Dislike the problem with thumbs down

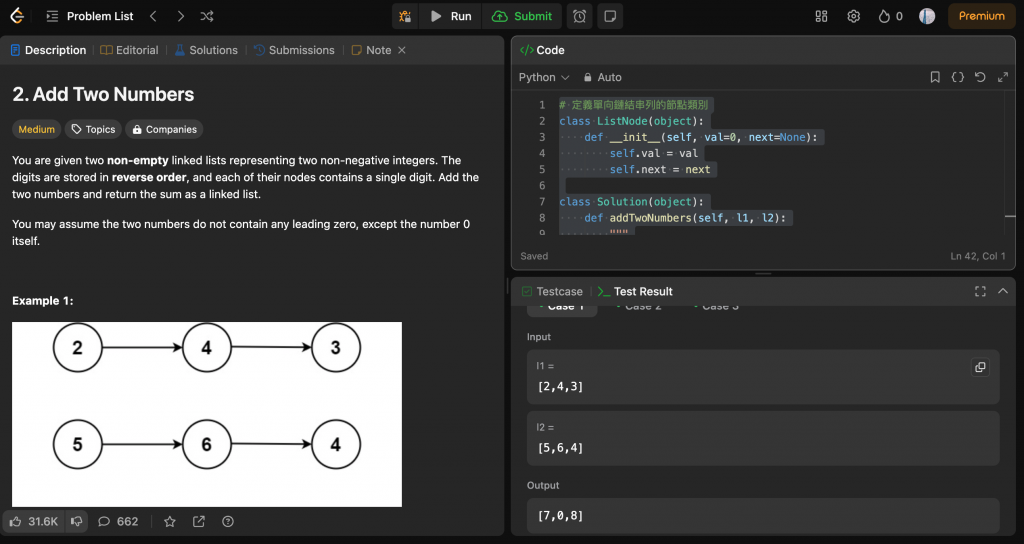(77, 521)
